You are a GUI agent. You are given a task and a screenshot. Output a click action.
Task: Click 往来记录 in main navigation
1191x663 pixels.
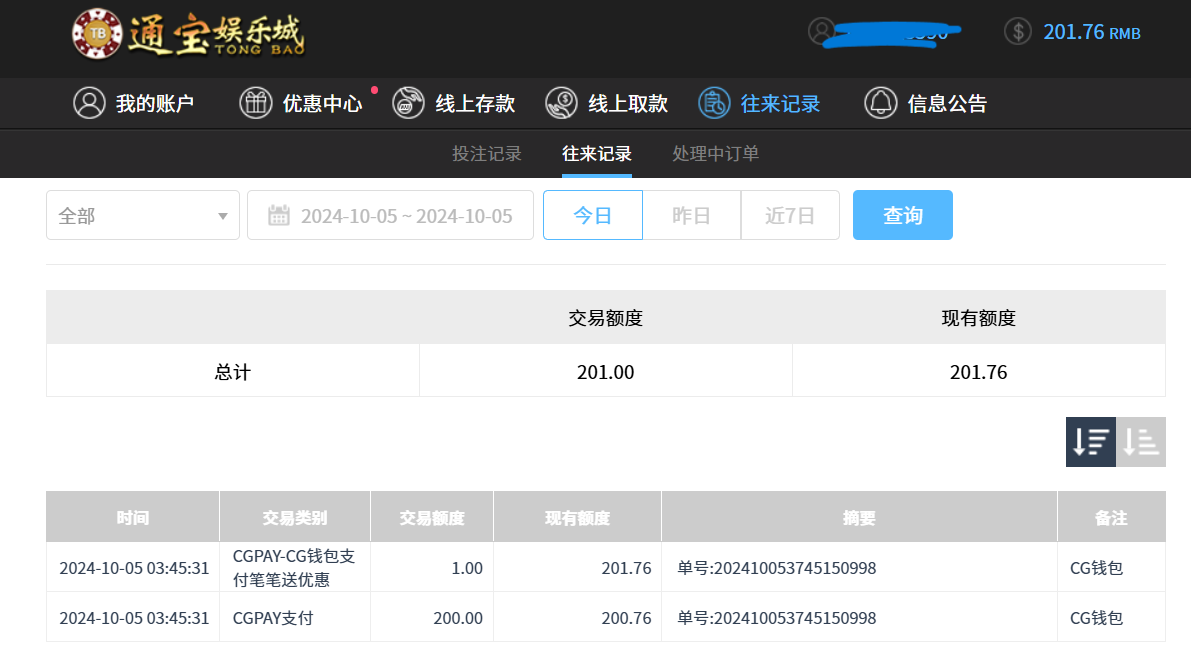coord(759,103)
